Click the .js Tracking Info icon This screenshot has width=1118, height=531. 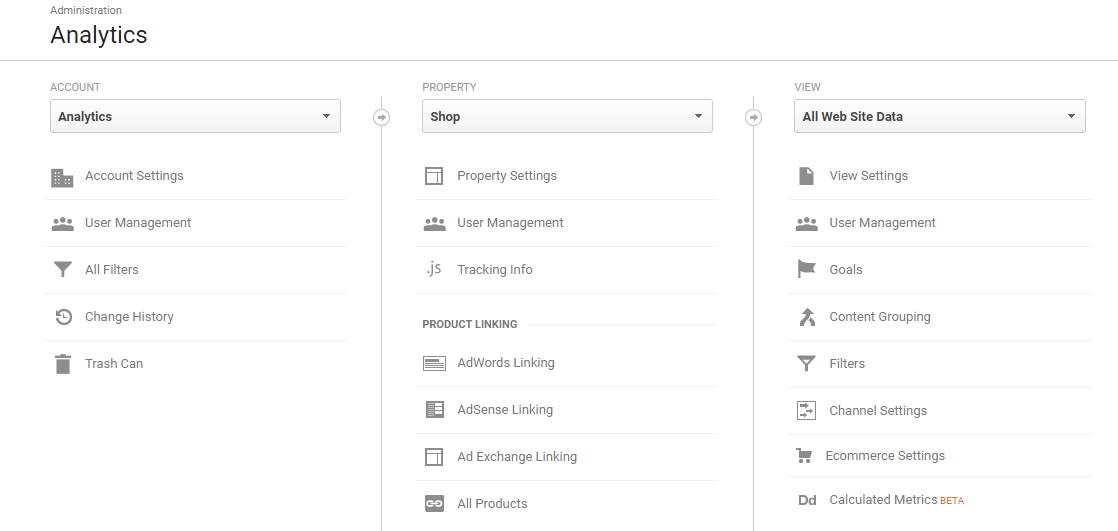coord(434,269)
